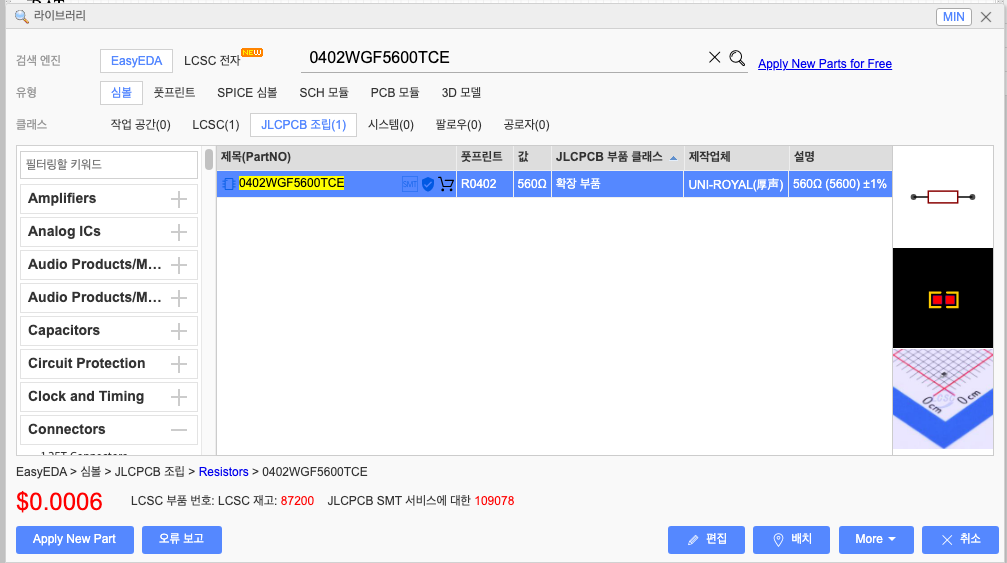
Task: Click the library magnifier icon in the title bar
Action: pos(21,16)
